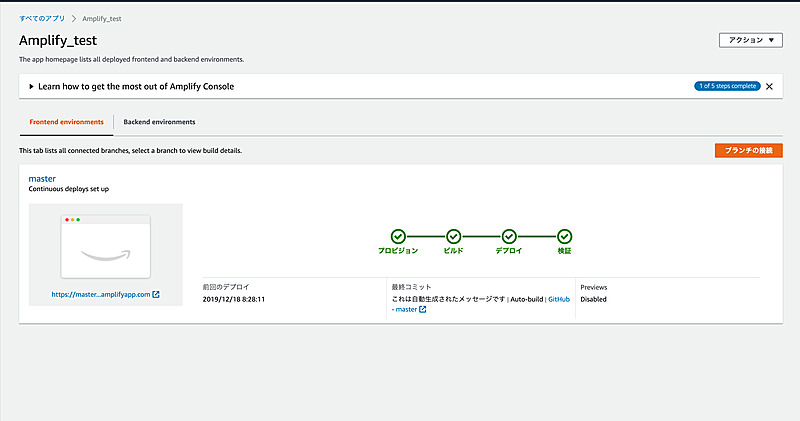
Task: Click the Auto-build commit label
Action: [526, 299]
